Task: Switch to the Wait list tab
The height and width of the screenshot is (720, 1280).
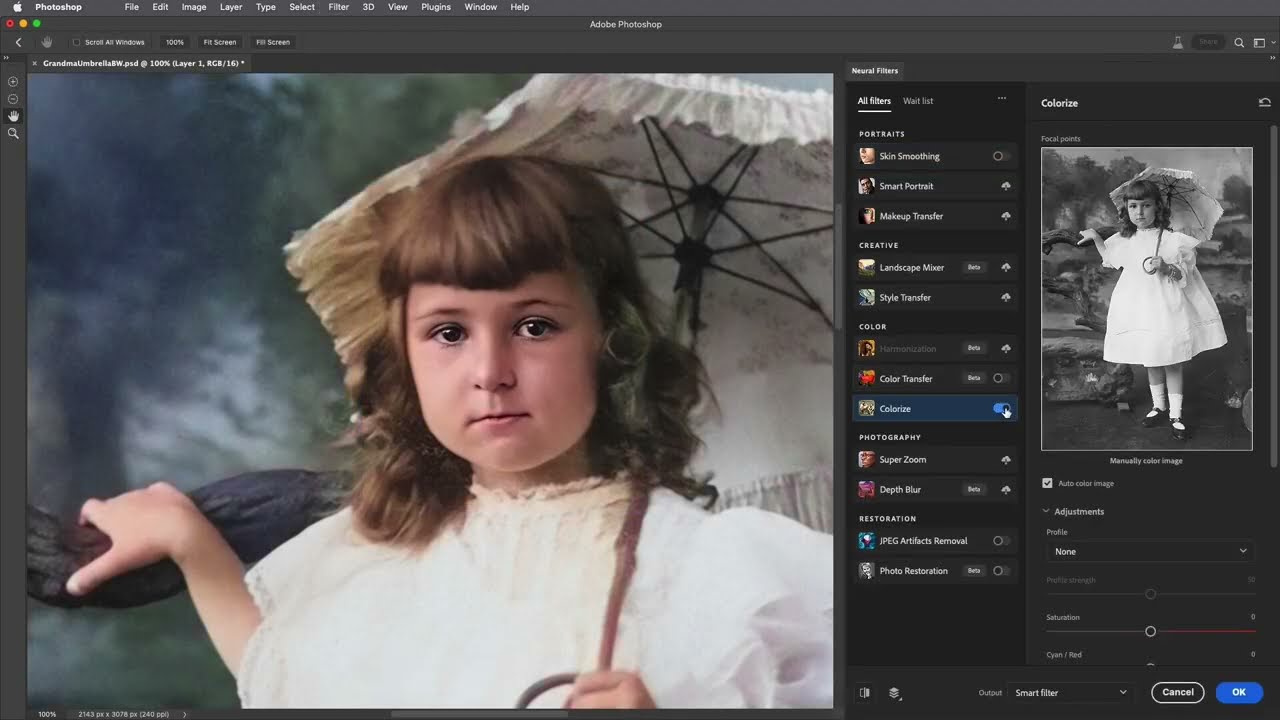Action: point(917,101)
